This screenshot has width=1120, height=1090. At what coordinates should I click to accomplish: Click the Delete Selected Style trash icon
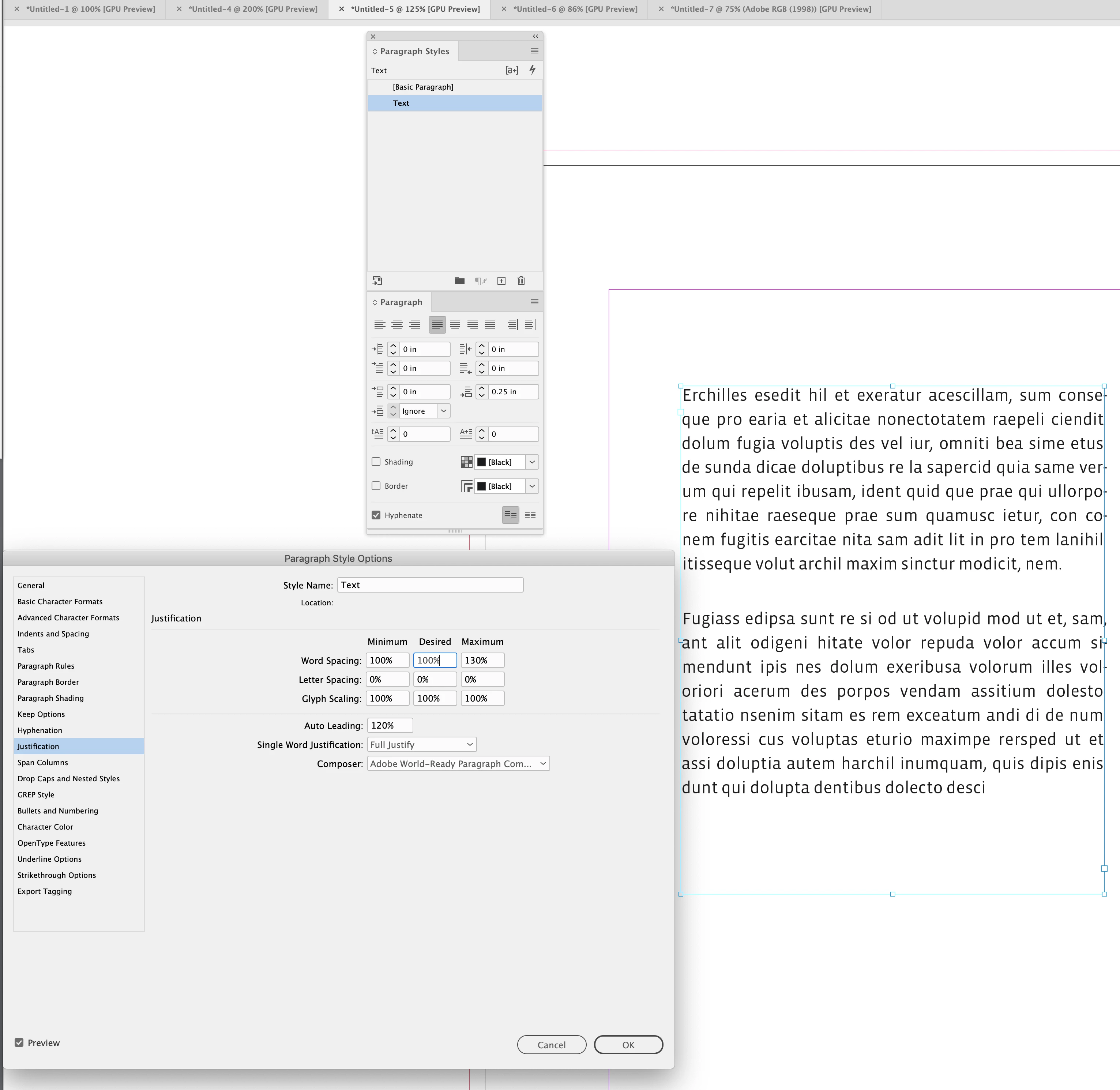tap(521, 281)
